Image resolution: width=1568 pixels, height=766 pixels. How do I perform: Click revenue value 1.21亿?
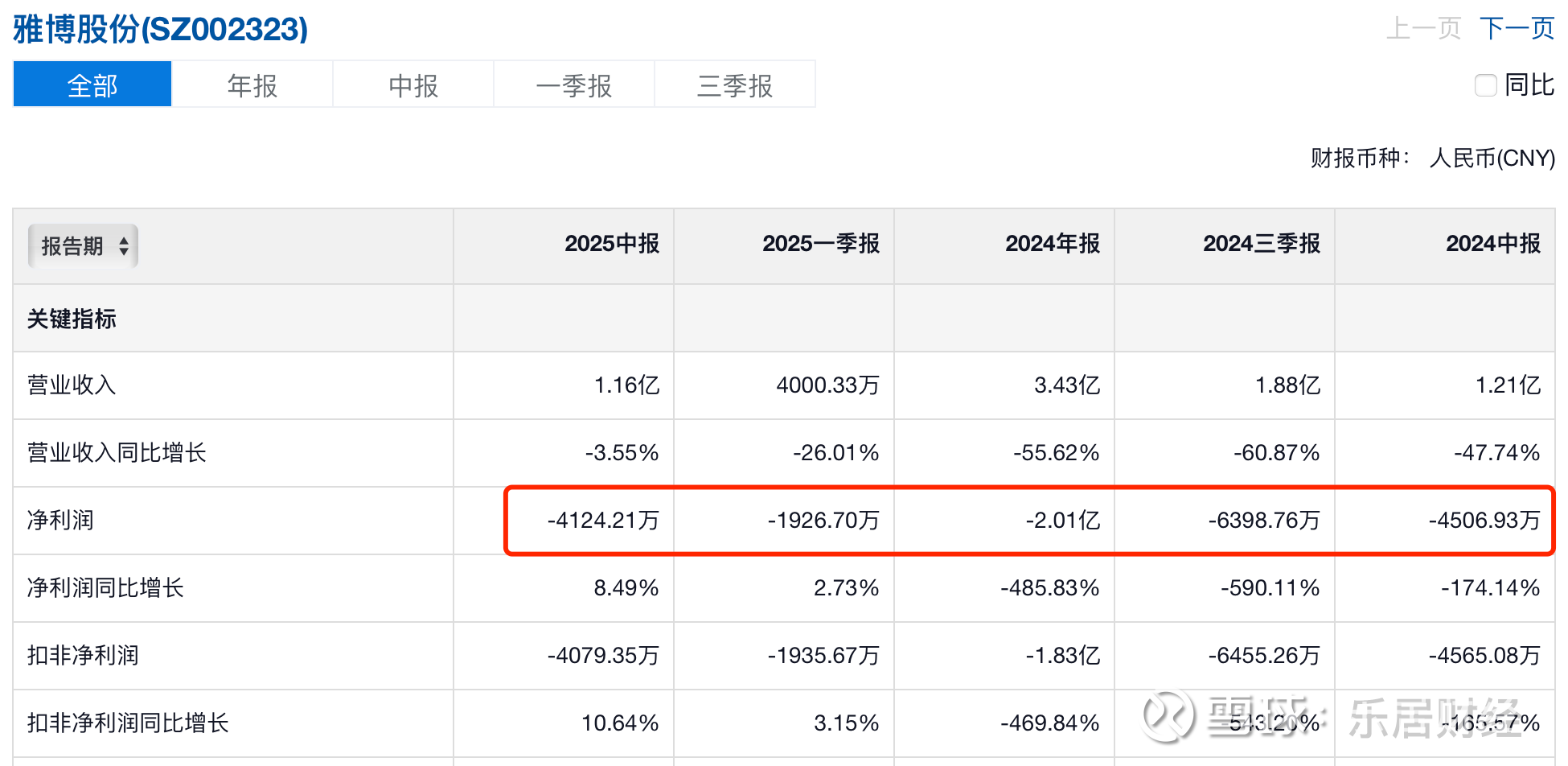pyautogui.click(x=1508, y=385)
